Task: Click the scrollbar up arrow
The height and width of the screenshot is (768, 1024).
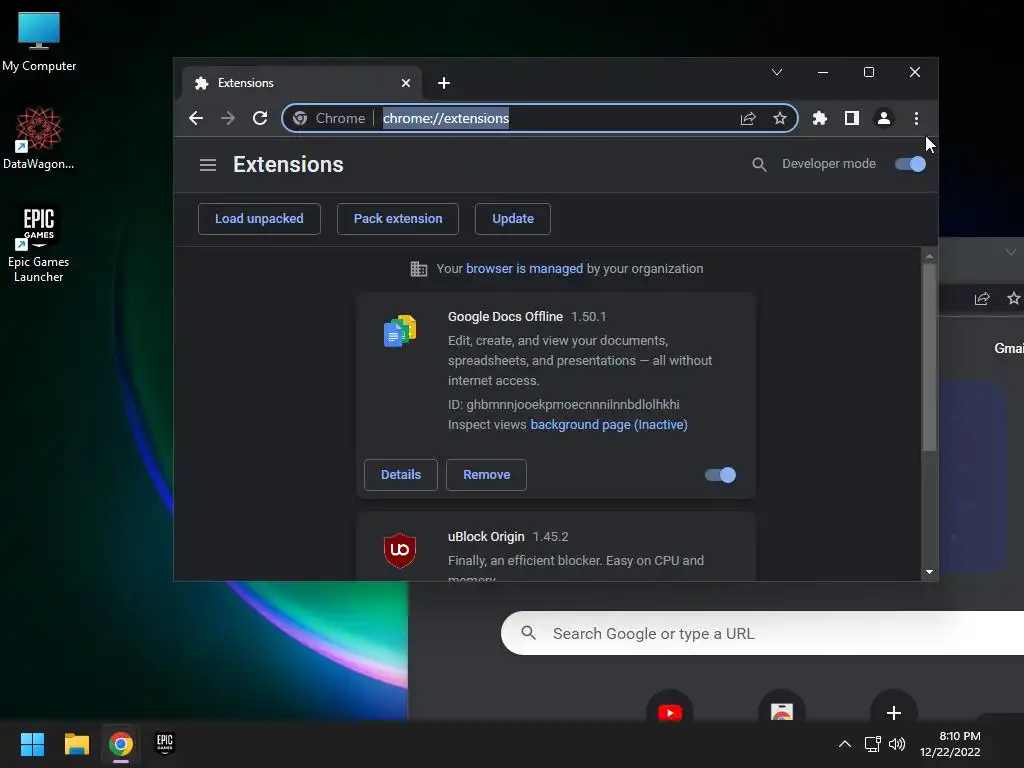Action: [929, 256]
